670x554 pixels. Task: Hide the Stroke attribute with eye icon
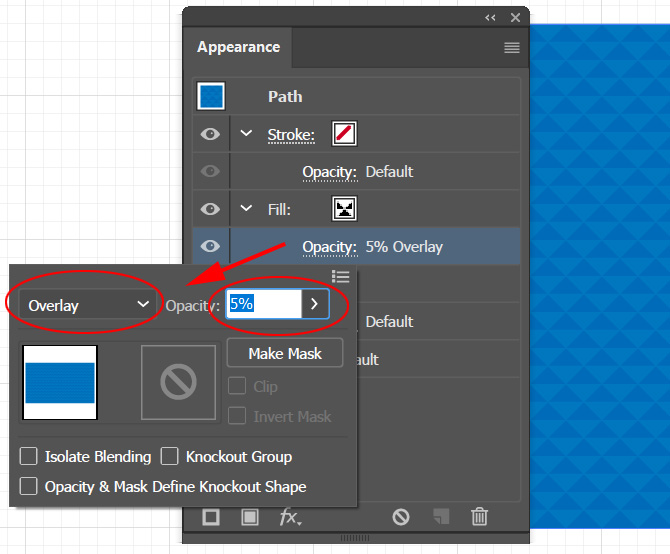(210, 134)
